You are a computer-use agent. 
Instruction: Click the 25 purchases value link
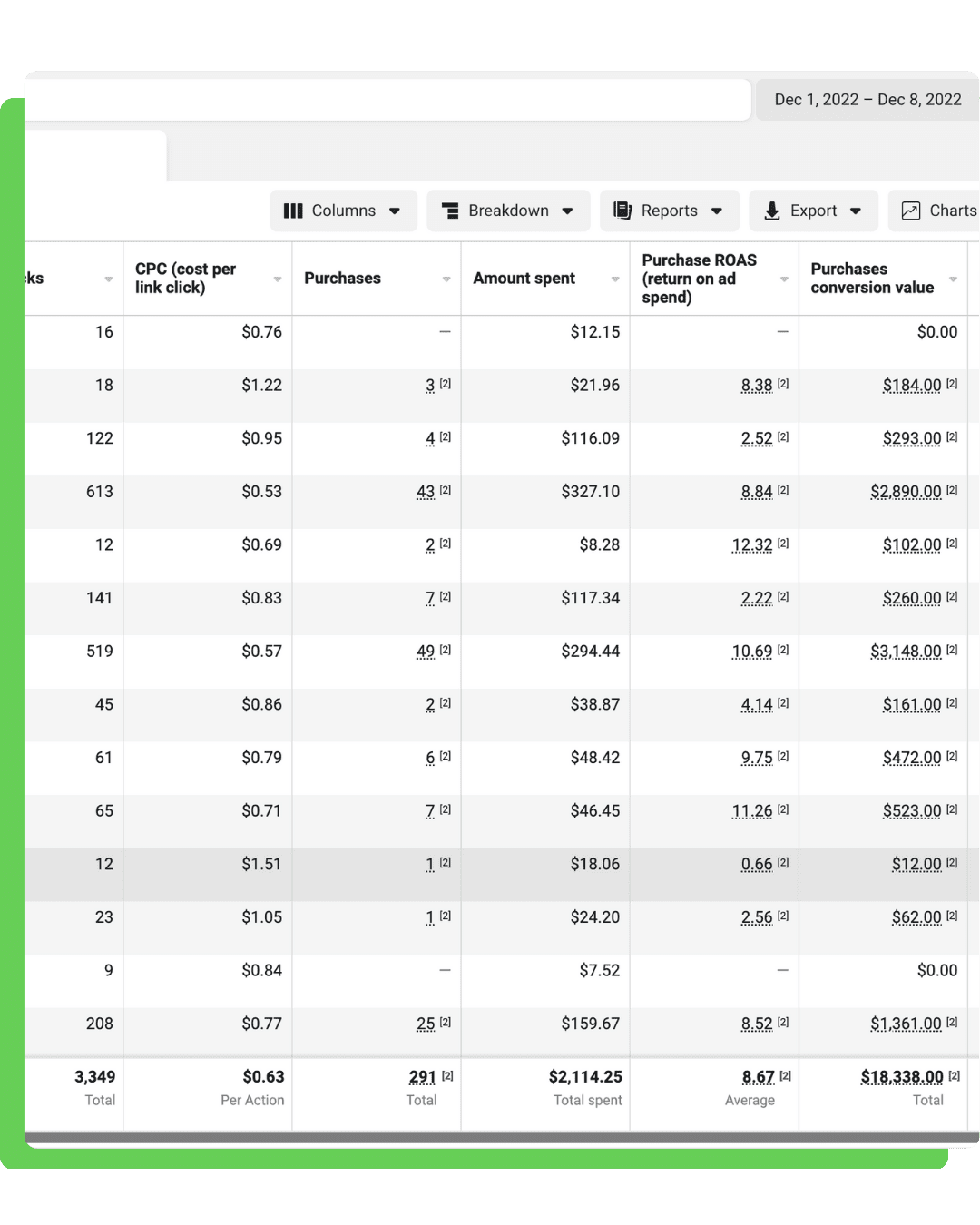point(426,1024)
